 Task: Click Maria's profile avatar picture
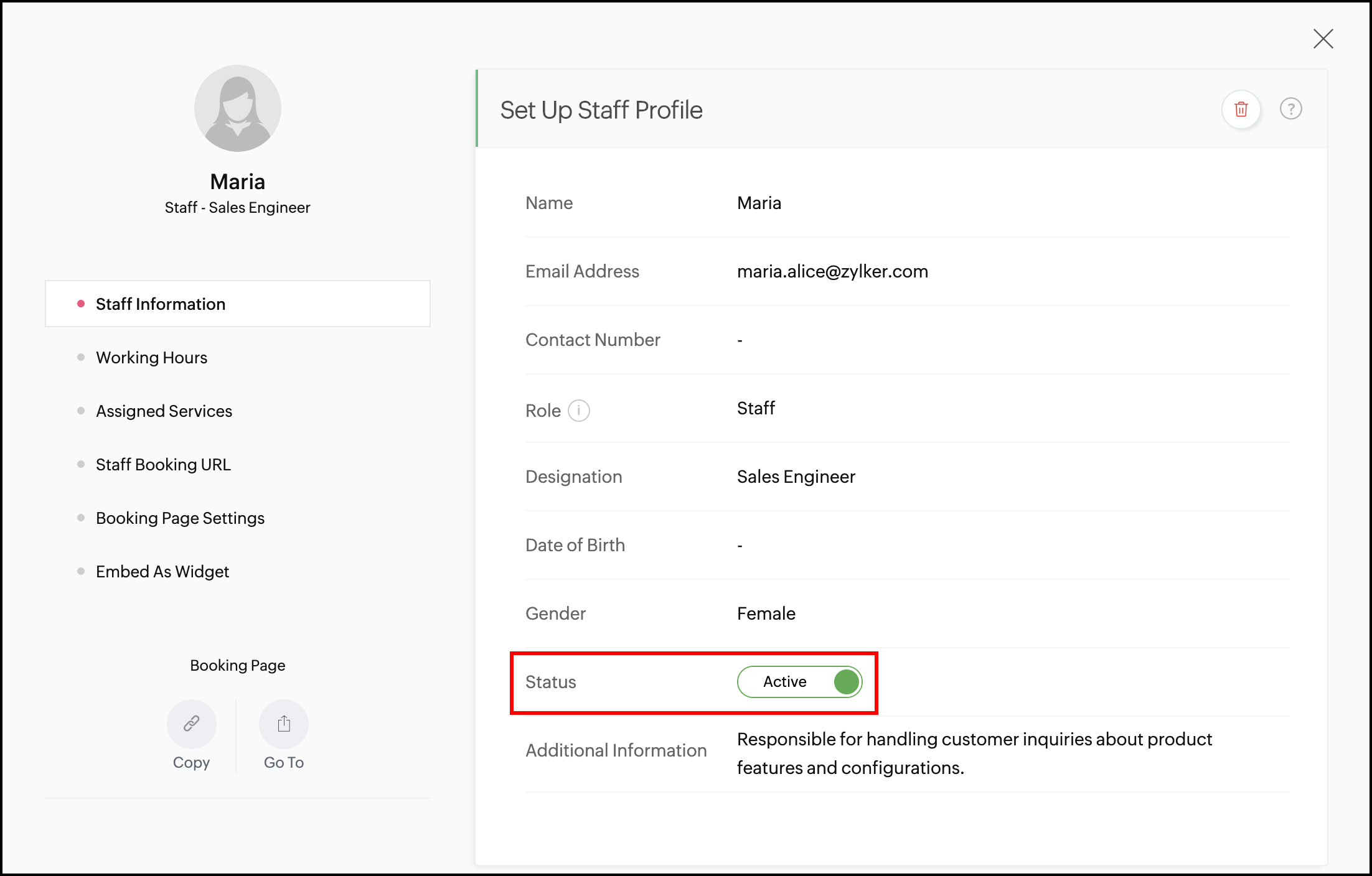coord(237,108)
